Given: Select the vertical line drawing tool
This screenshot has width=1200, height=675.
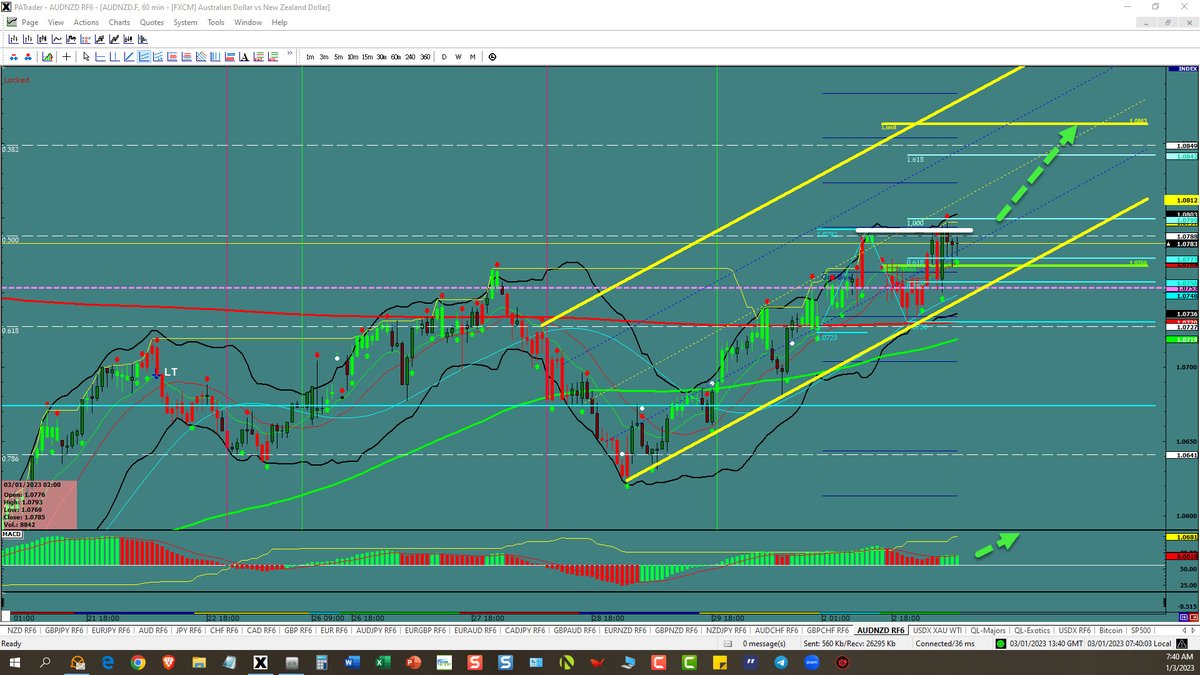Looking at the screenshot, I should point(115,57).
